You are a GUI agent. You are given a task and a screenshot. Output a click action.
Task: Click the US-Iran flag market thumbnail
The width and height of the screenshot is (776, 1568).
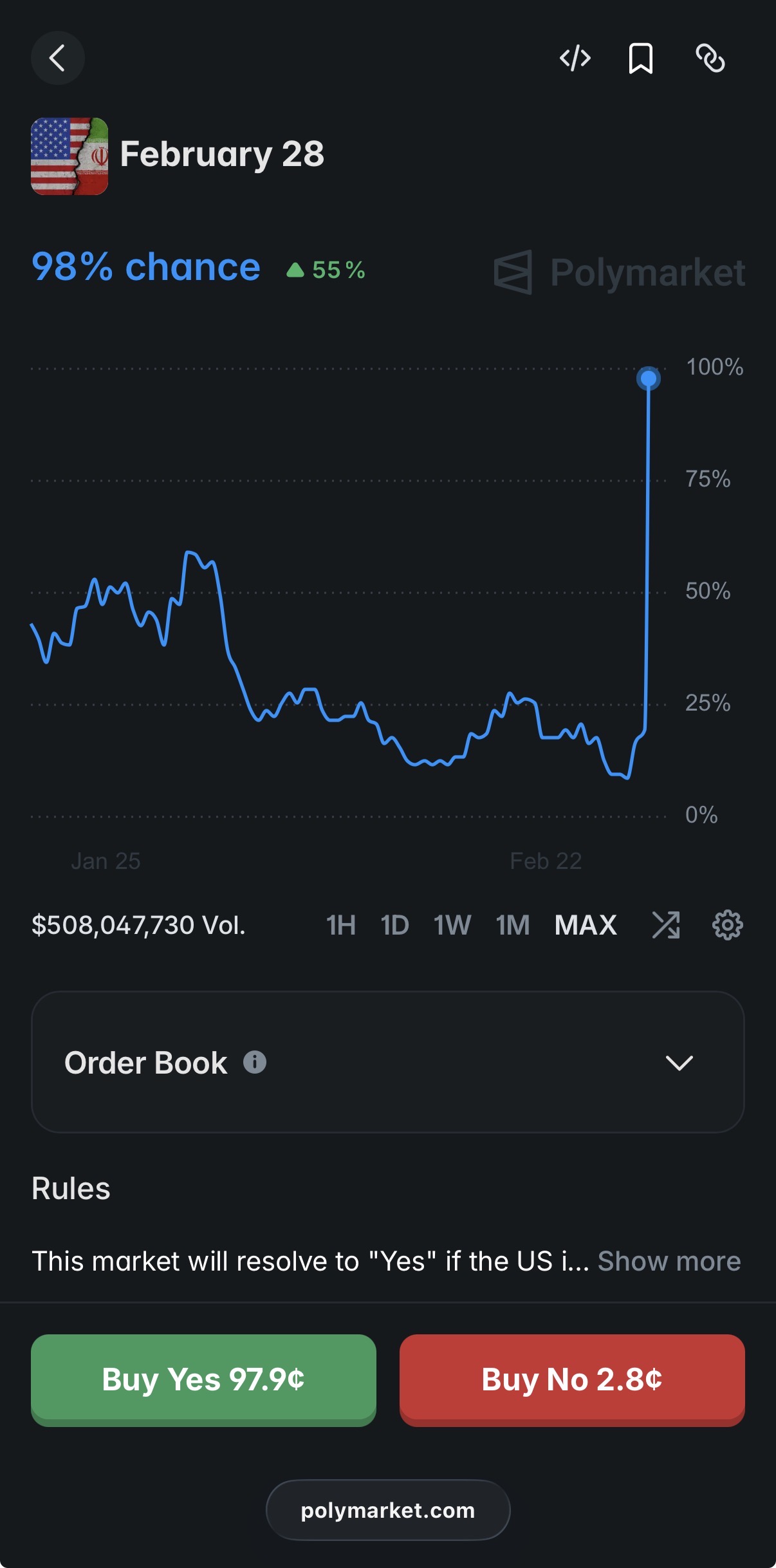pyautogui.click(x=69, y=156)
